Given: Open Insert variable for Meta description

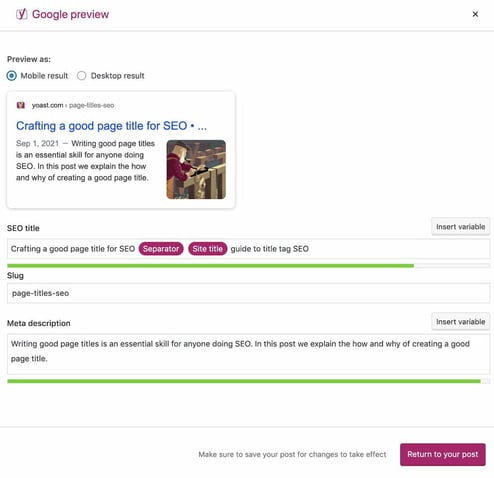Looking at the screenshot, I should point(460,322).
